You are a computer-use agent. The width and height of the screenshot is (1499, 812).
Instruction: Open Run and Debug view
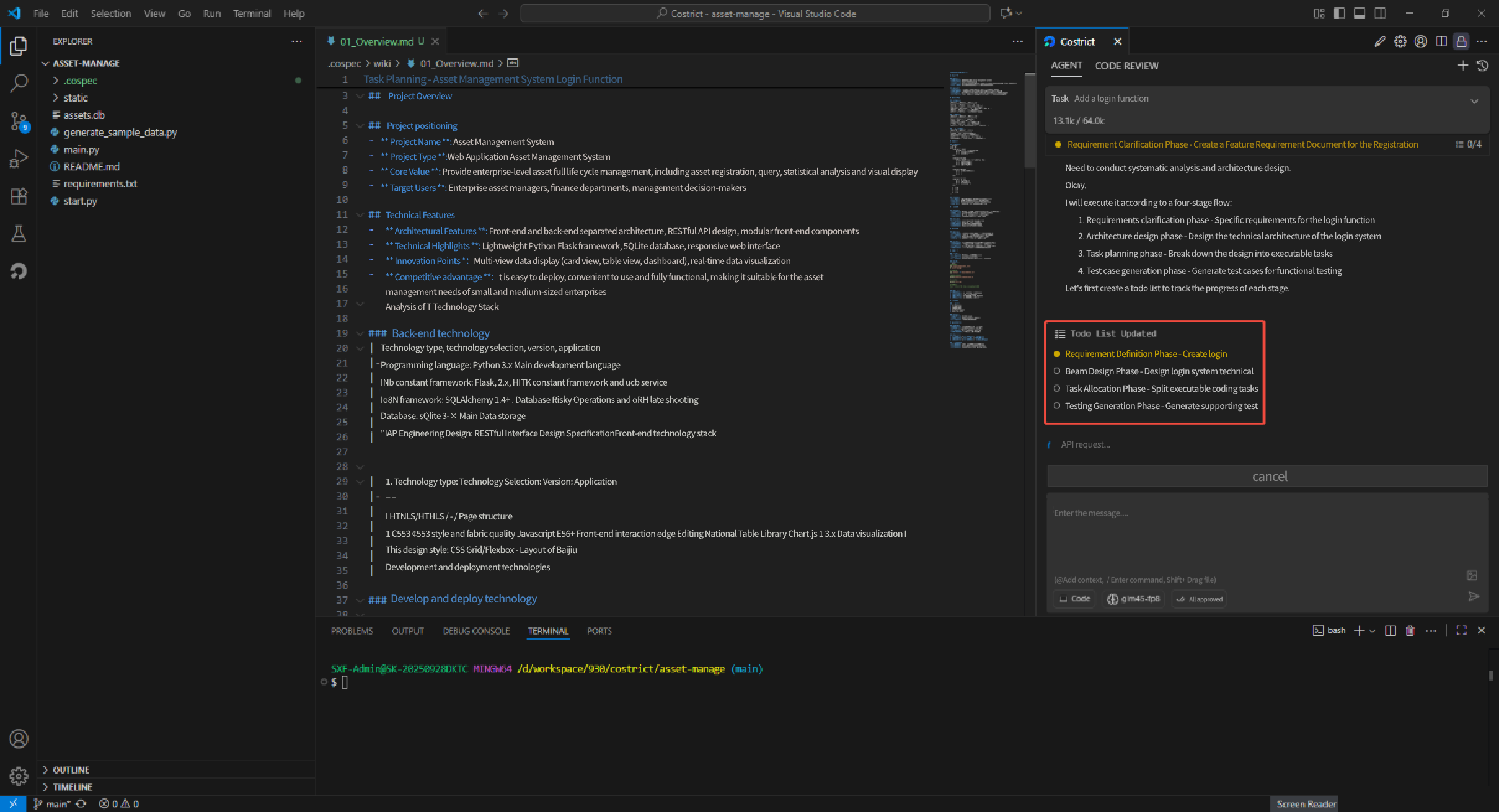tap(19, 159)
